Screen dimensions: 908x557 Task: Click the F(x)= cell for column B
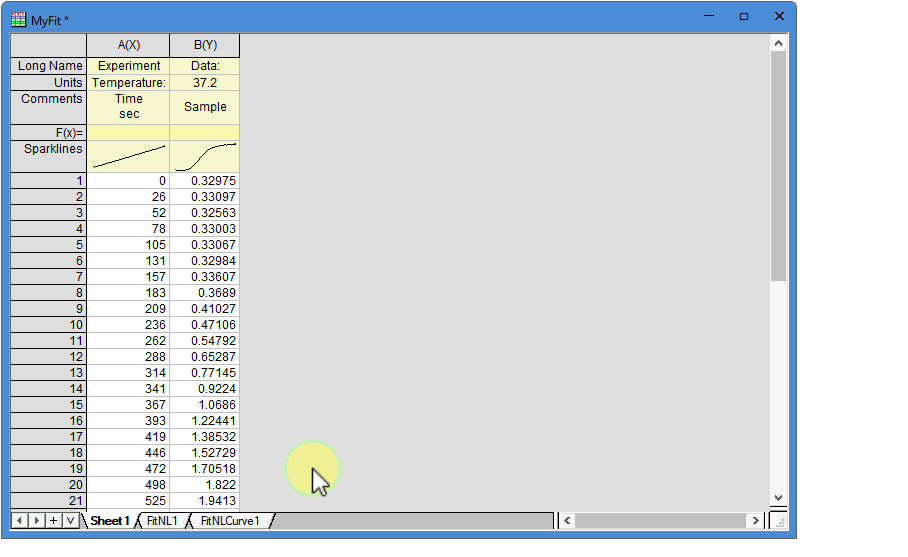coord(205,132)
